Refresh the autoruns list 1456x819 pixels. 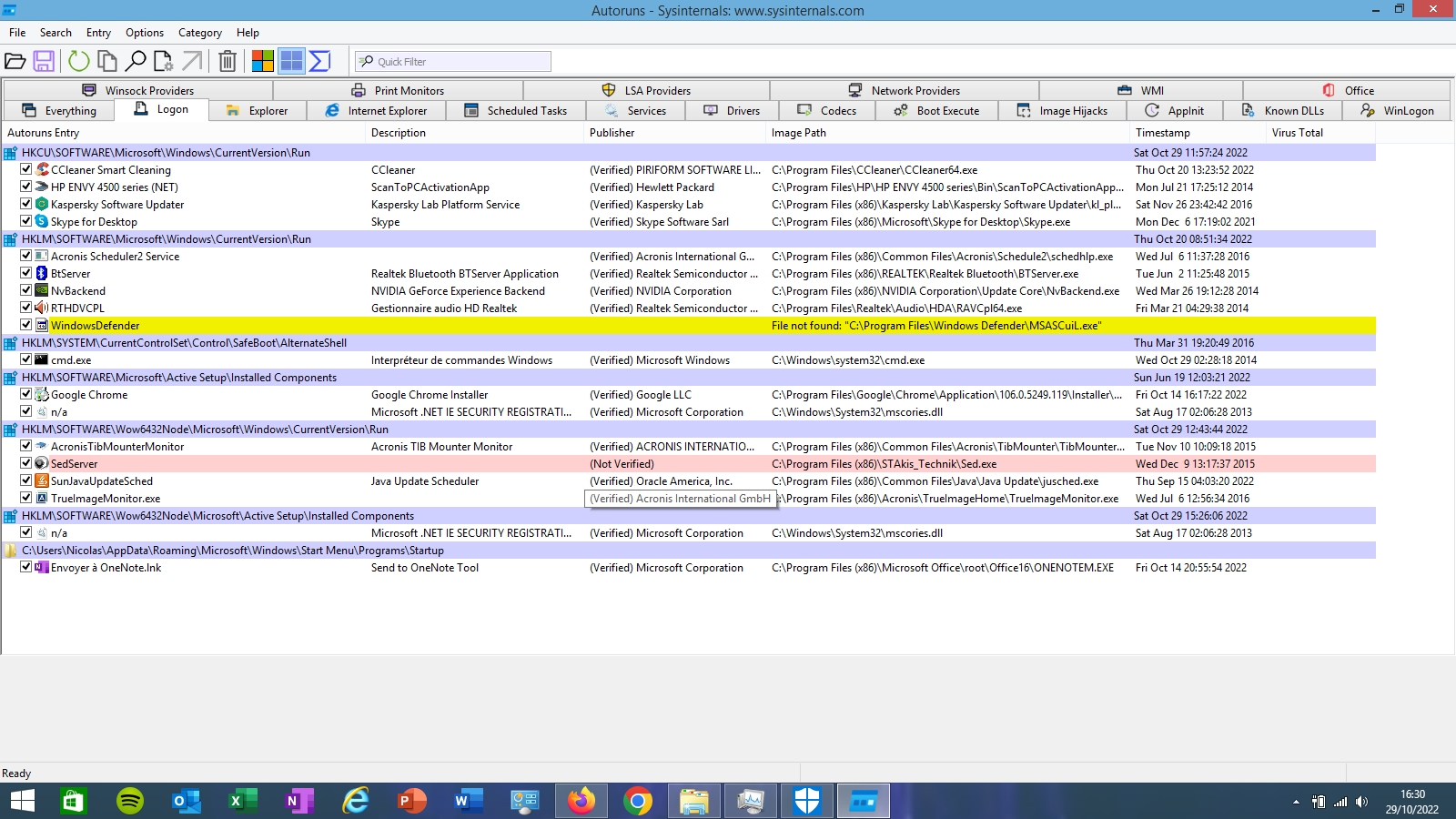point(79,61)
